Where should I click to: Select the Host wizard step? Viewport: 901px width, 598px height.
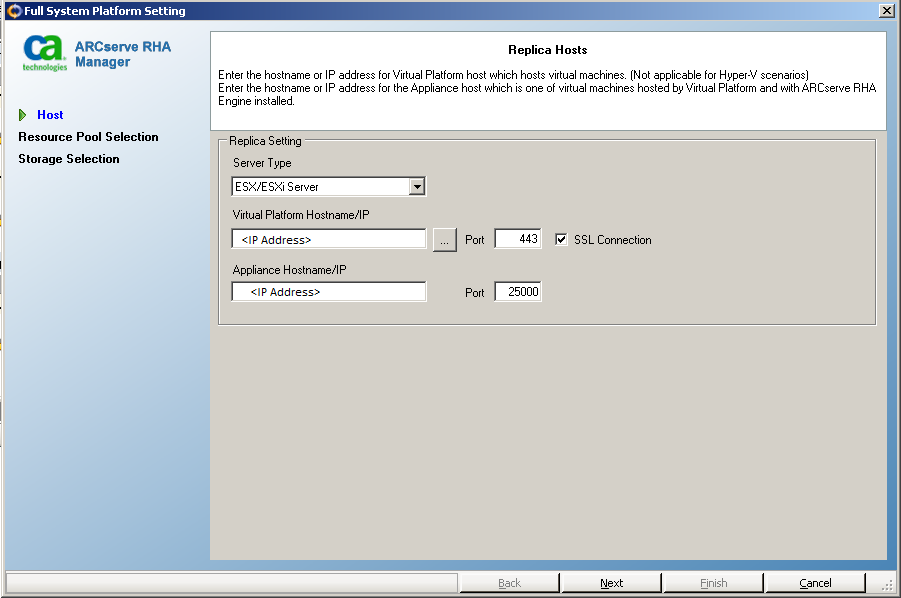(x=50, y=115)
